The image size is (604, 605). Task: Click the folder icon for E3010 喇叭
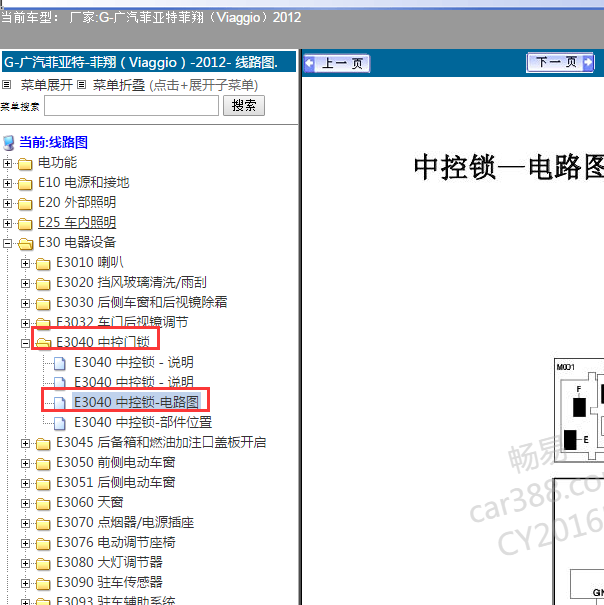coord(43,264)
